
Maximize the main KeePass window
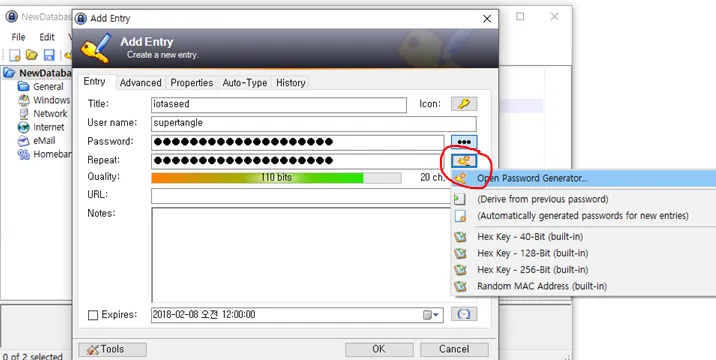tap(520, 16)
